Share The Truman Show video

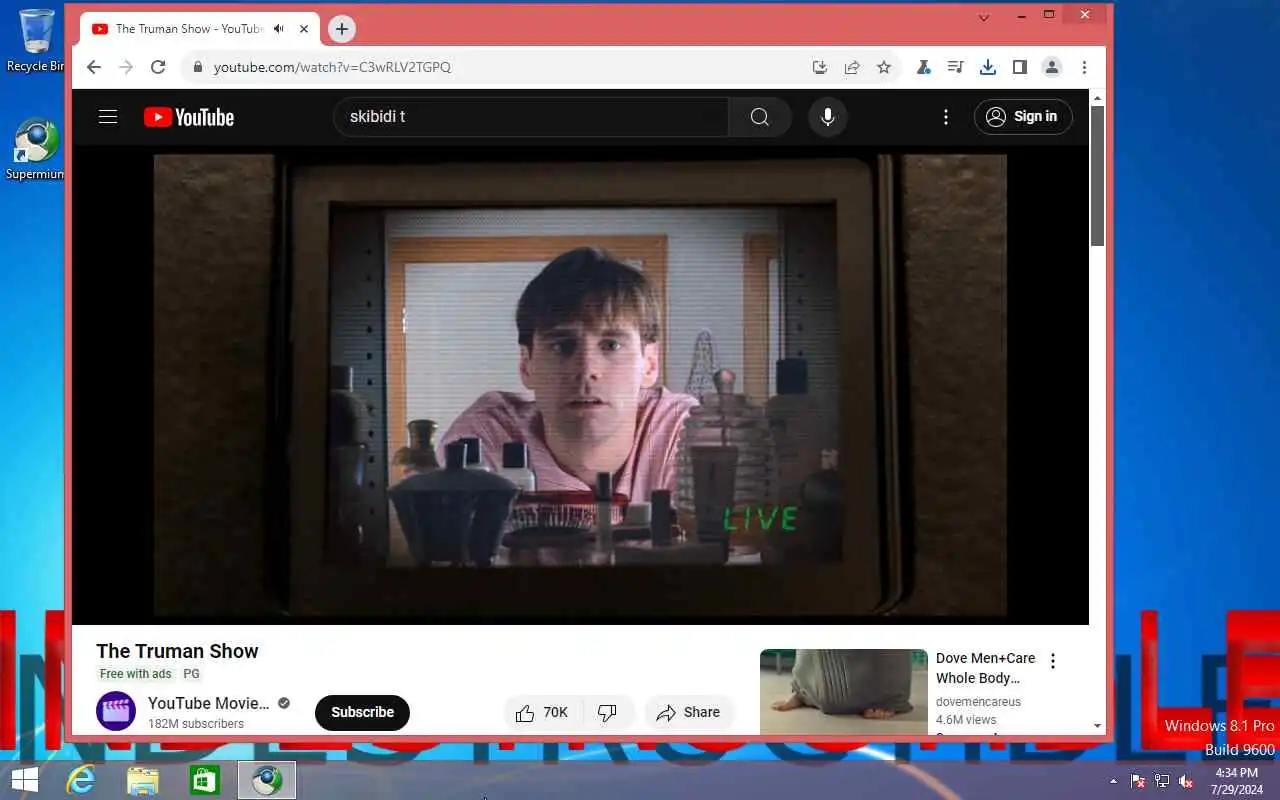coord(689,713)
